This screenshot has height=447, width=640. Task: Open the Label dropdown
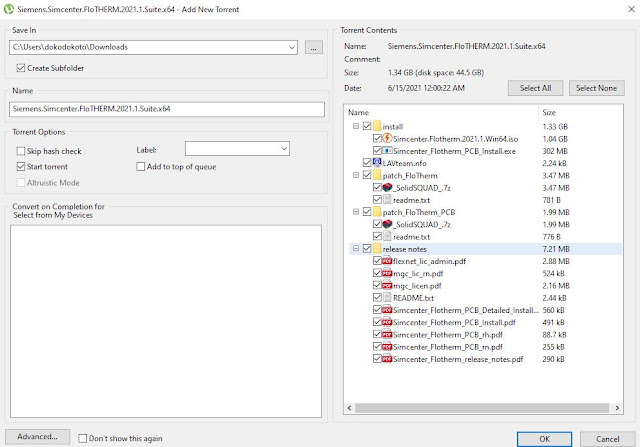coord(284,149)
